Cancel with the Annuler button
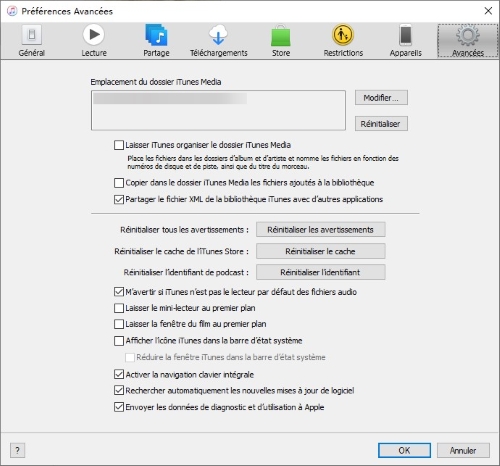500x466 pixels. tap(463, 451)
